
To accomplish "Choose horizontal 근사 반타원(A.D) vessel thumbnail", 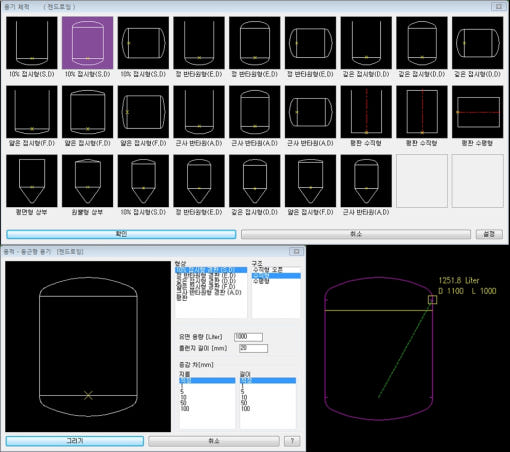I will tap(310, 112).
